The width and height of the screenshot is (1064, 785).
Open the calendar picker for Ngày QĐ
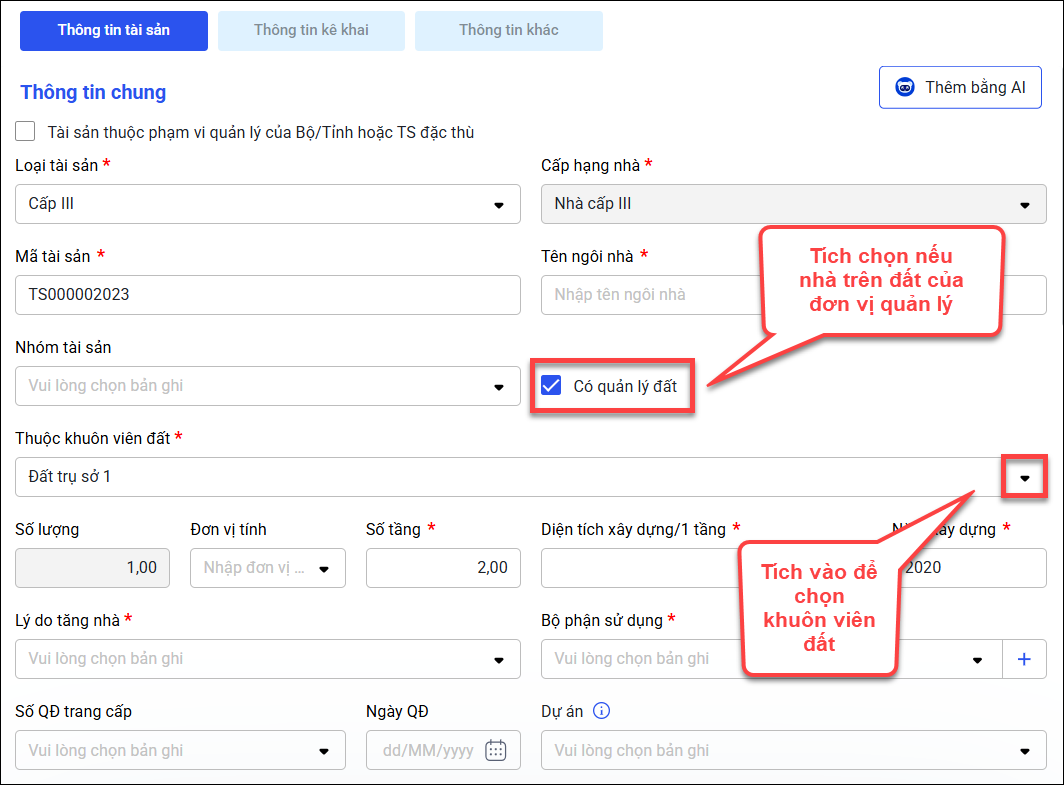[496, 751]
